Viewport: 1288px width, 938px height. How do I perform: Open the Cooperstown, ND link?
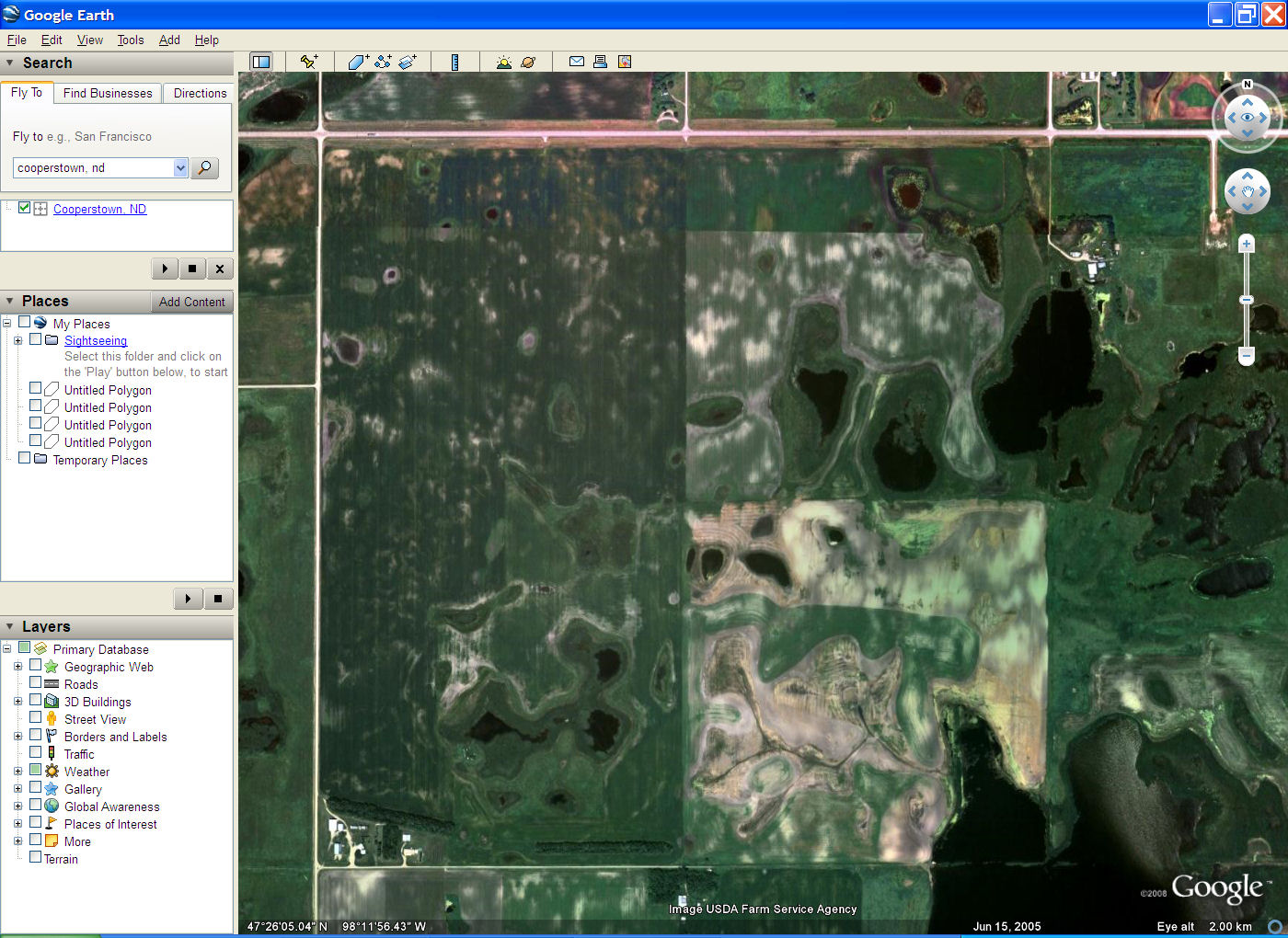click(99, 209)
